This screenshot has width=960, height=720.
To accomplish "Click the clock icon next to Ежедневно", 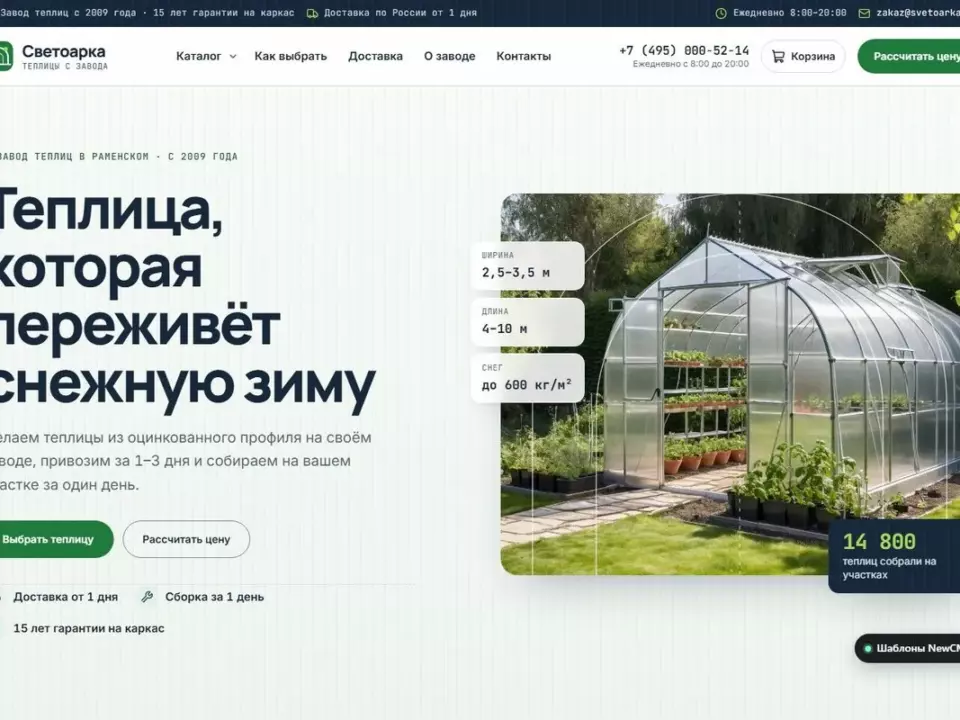I will (x=721, y=13).
